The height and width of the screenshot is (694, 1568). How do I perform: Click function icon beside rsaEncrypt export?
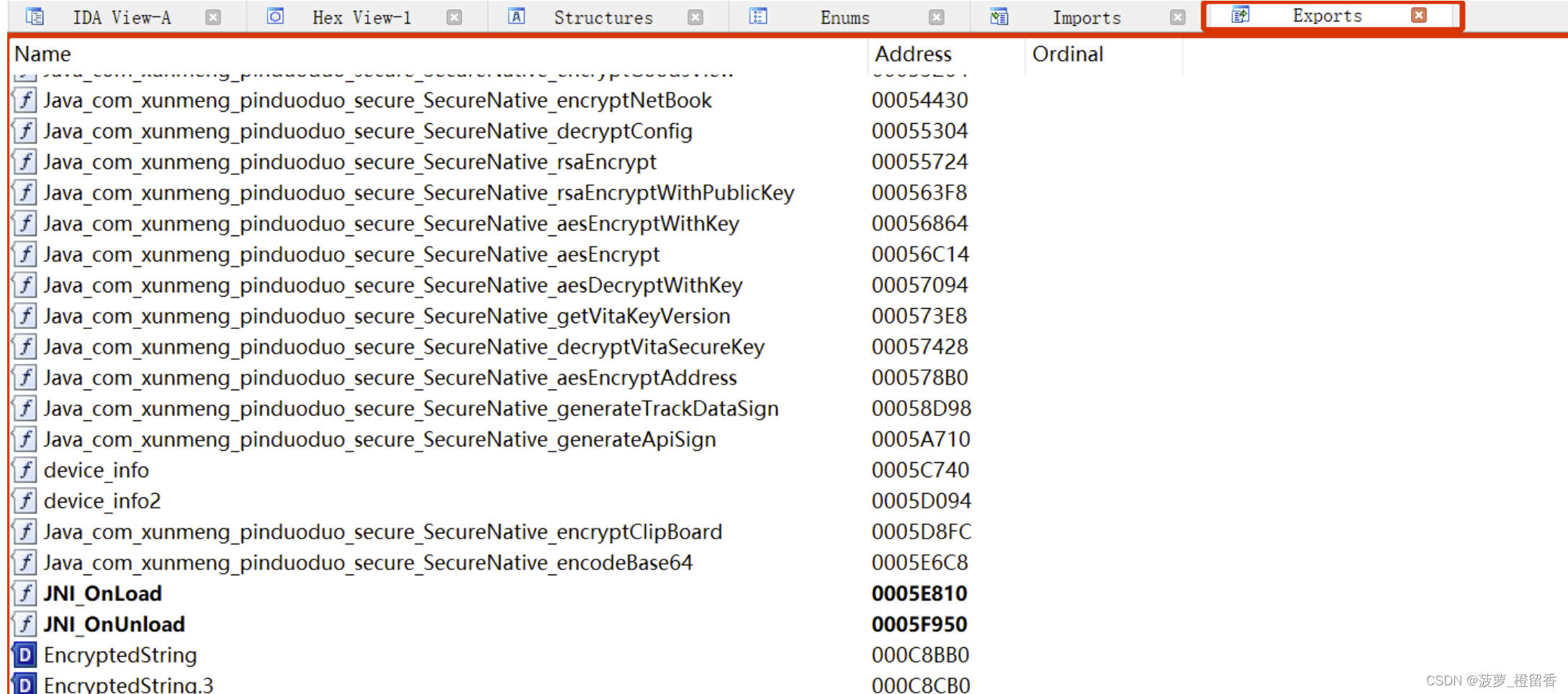click(x=25, y=162)
